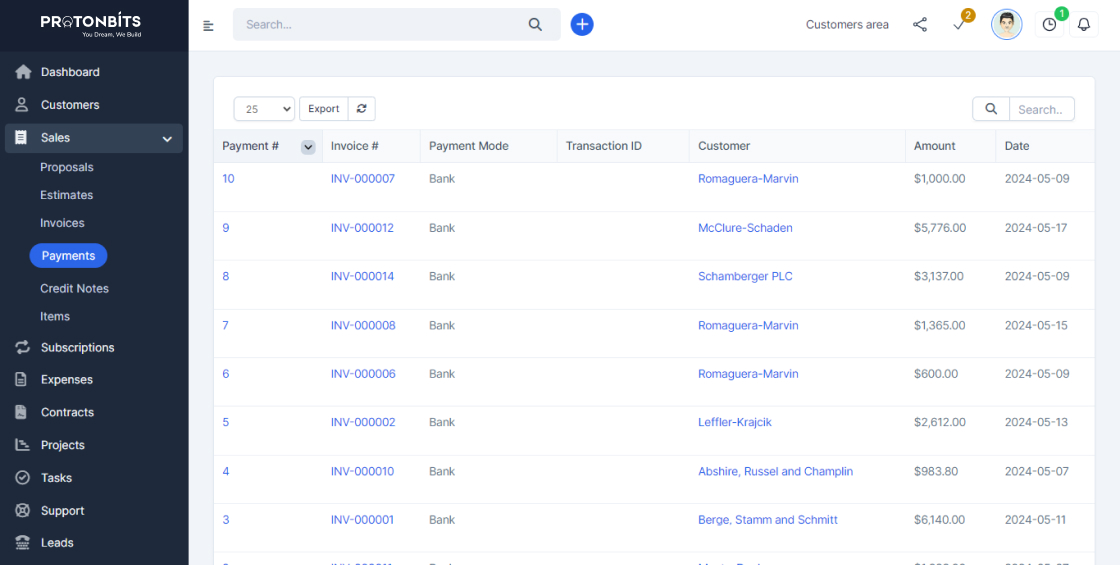Go to Credit Notes menu item
This screenshot has height=565, width=1120.
tap(74, 288)
